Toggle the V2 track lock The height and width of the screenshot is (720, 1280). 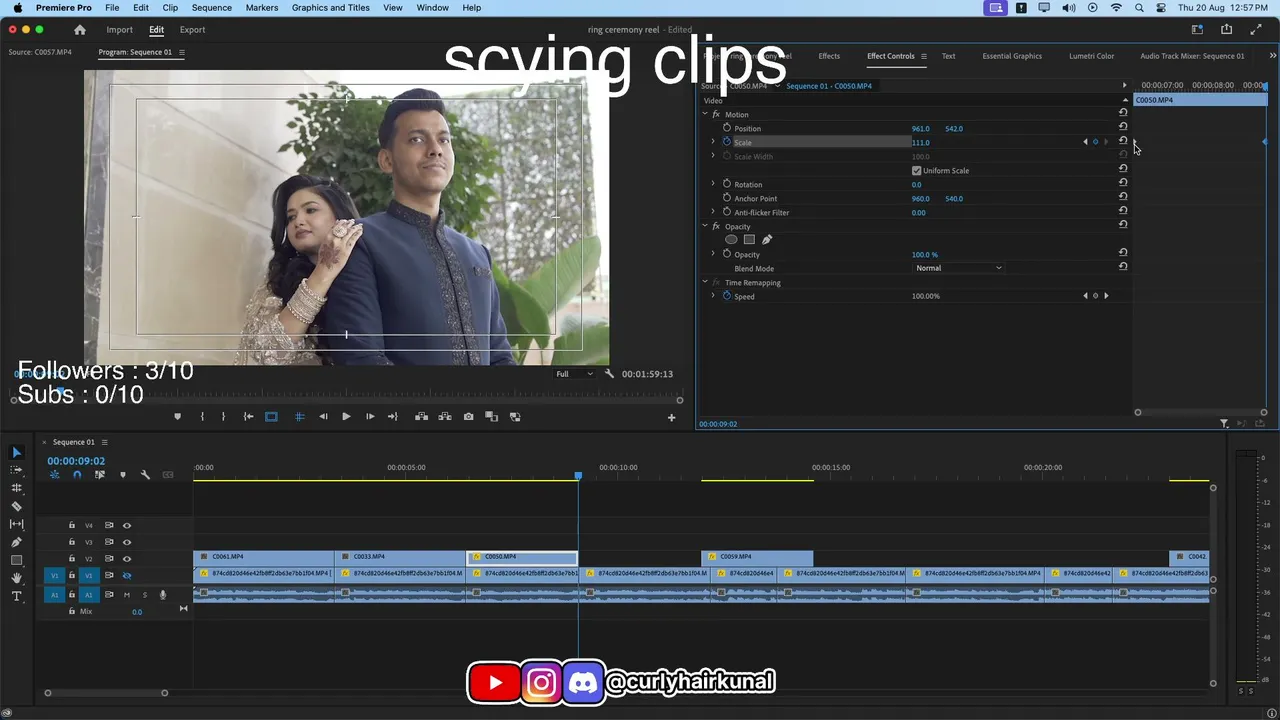(x=71, y=559)
